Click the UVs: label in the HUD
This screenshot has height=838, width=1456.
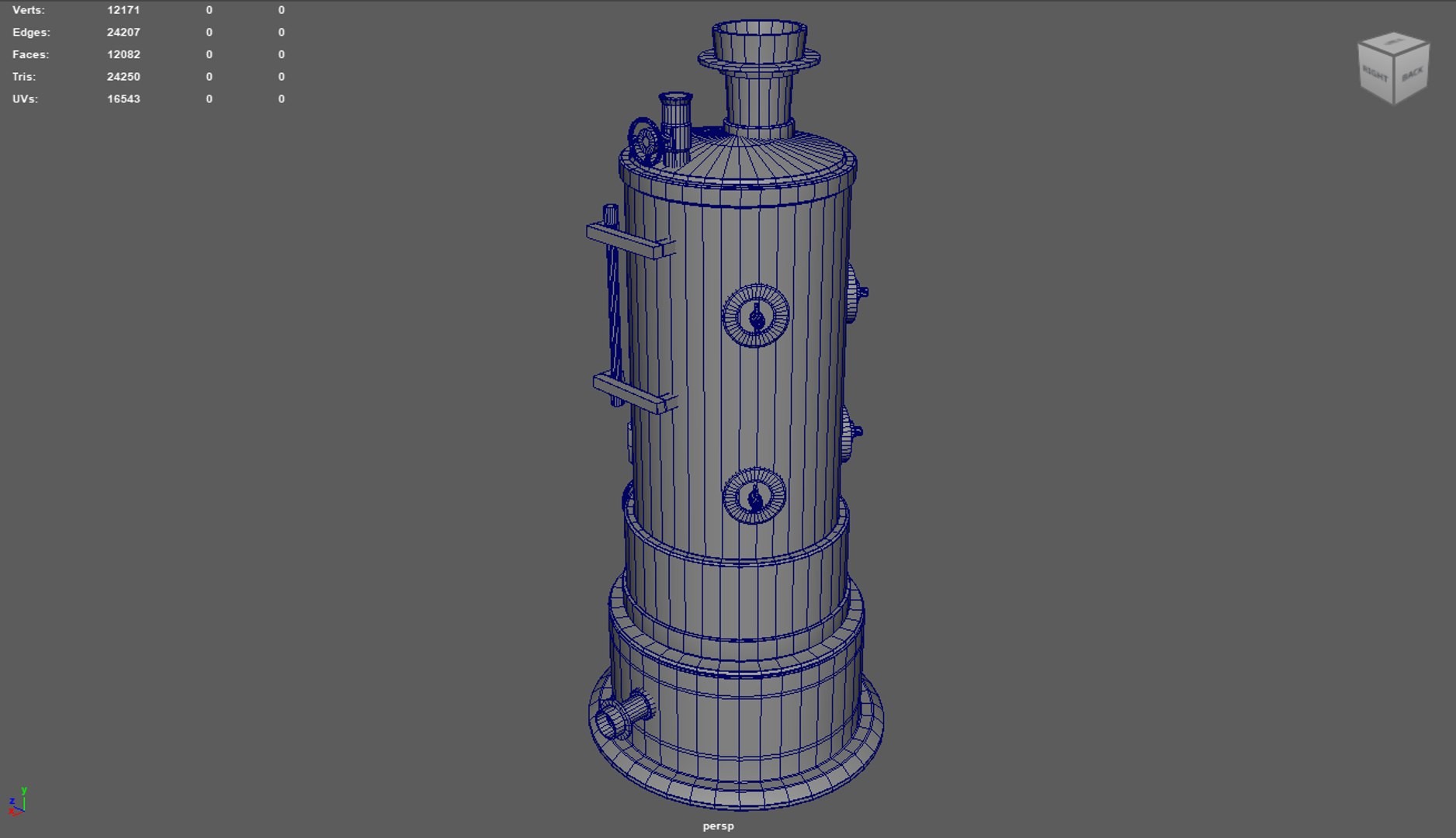coord(25,99)
